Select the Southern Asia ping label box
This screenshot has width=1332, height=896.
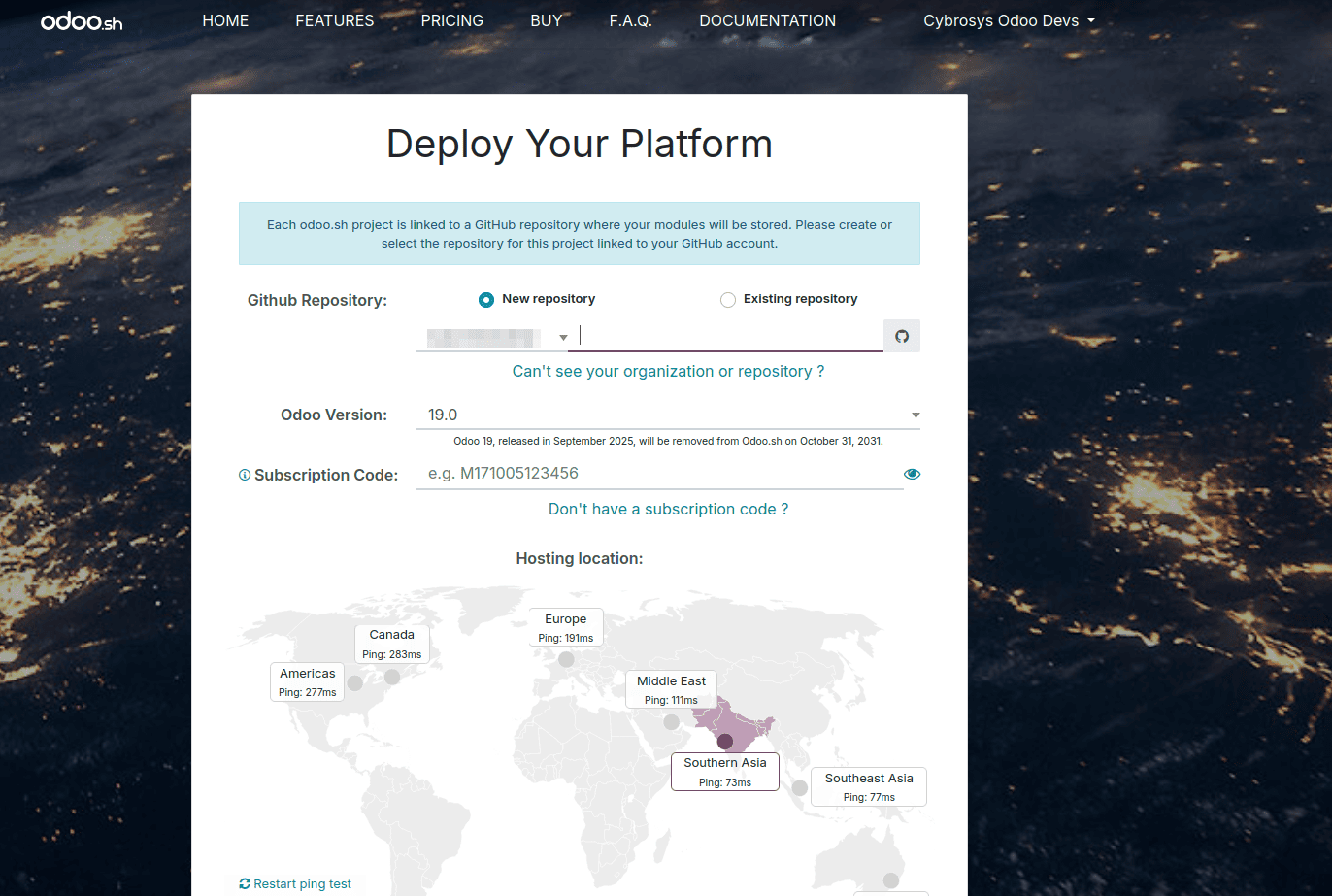(725, 772)
